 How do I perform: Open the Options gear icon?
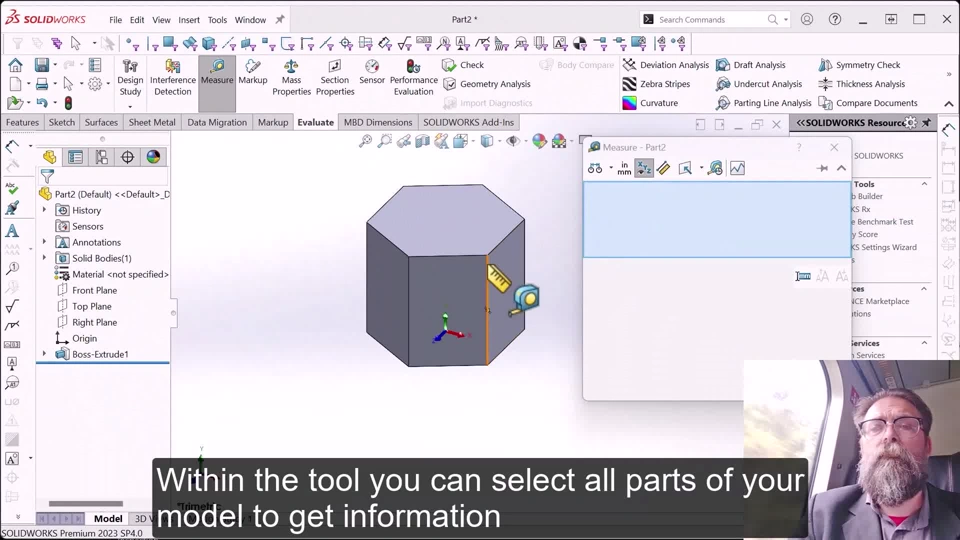coord(95,84)
